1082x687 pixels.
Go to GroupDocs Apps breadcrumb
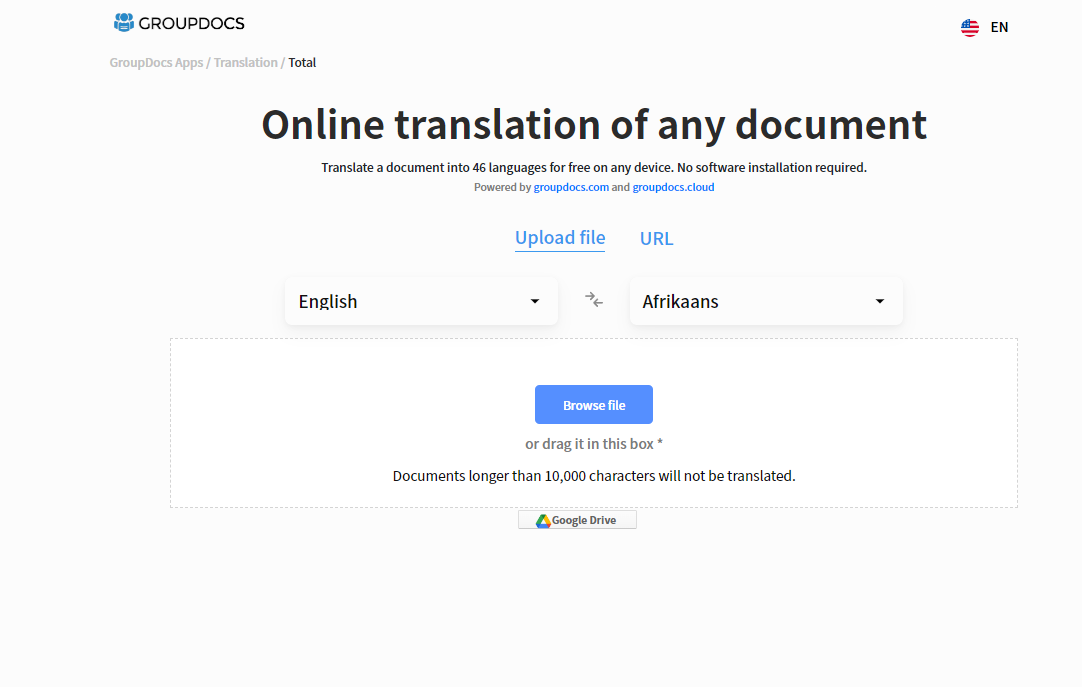coord(156,62)
